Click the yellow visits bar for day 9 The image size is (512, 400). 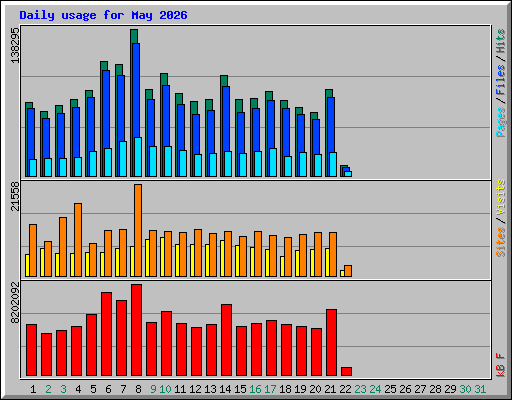147,258
